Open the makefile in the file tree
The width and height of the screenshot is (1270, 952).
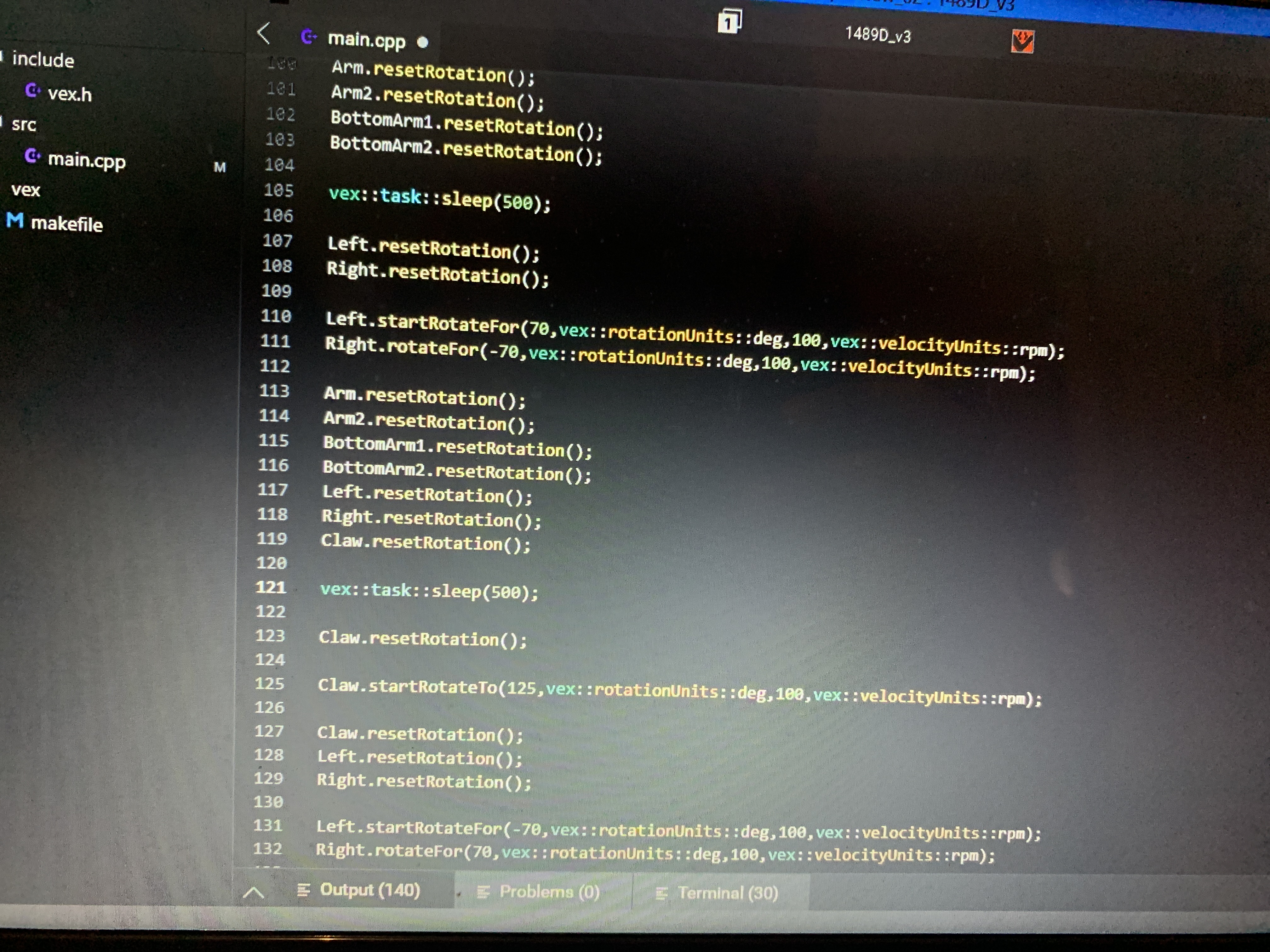tap(66, 224)
